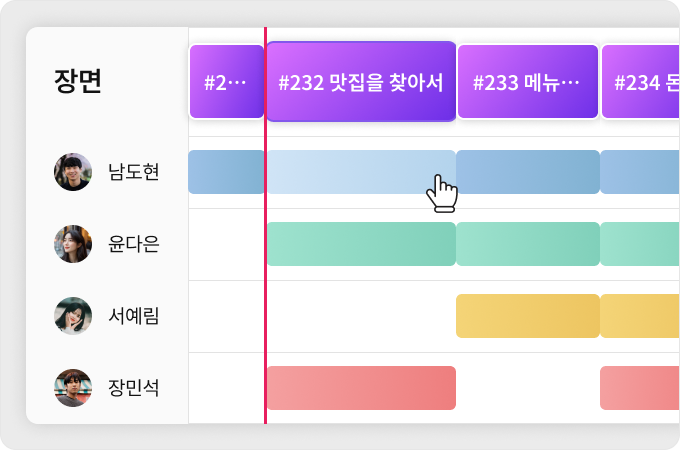This screenshot has height=450, width=680.
Task: Click 장민석's red bar under scene #234
Action: (640, 388)
